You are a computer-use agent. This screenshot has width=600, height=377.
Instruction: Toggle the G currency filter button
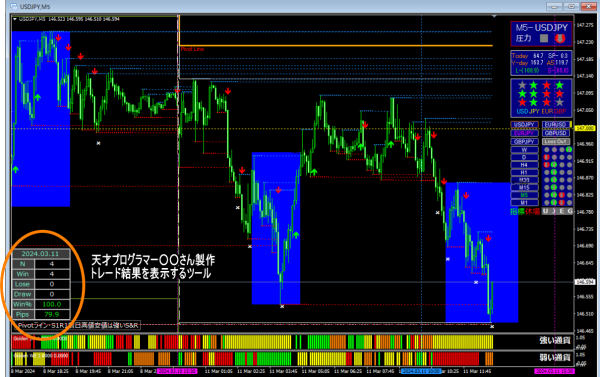(x=570, y=211)
